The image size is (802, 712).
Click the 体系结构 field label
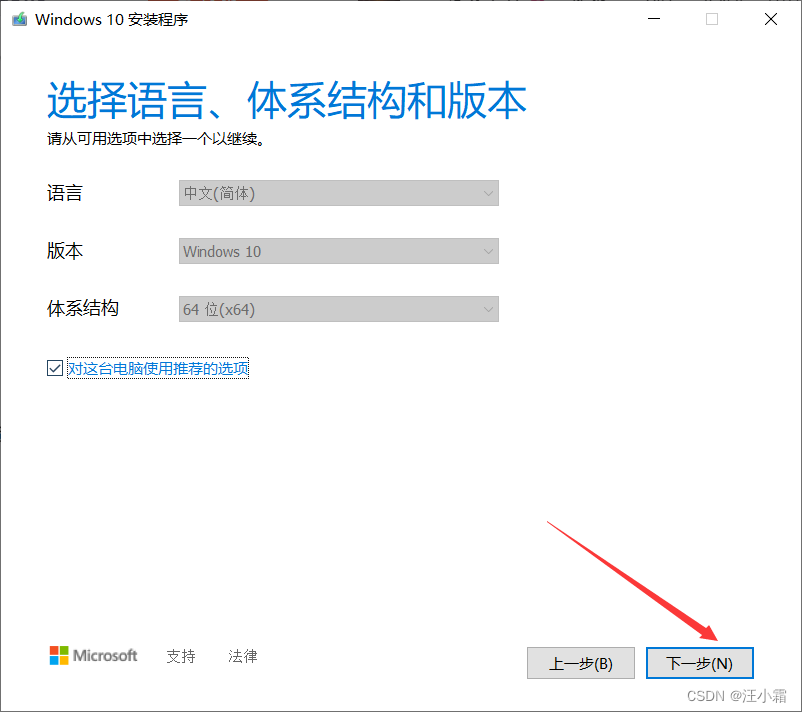83,308
